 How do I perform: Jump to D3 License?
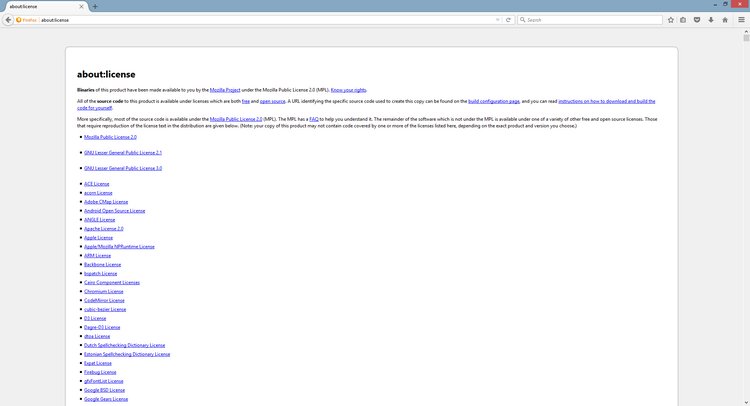(95, 318)
